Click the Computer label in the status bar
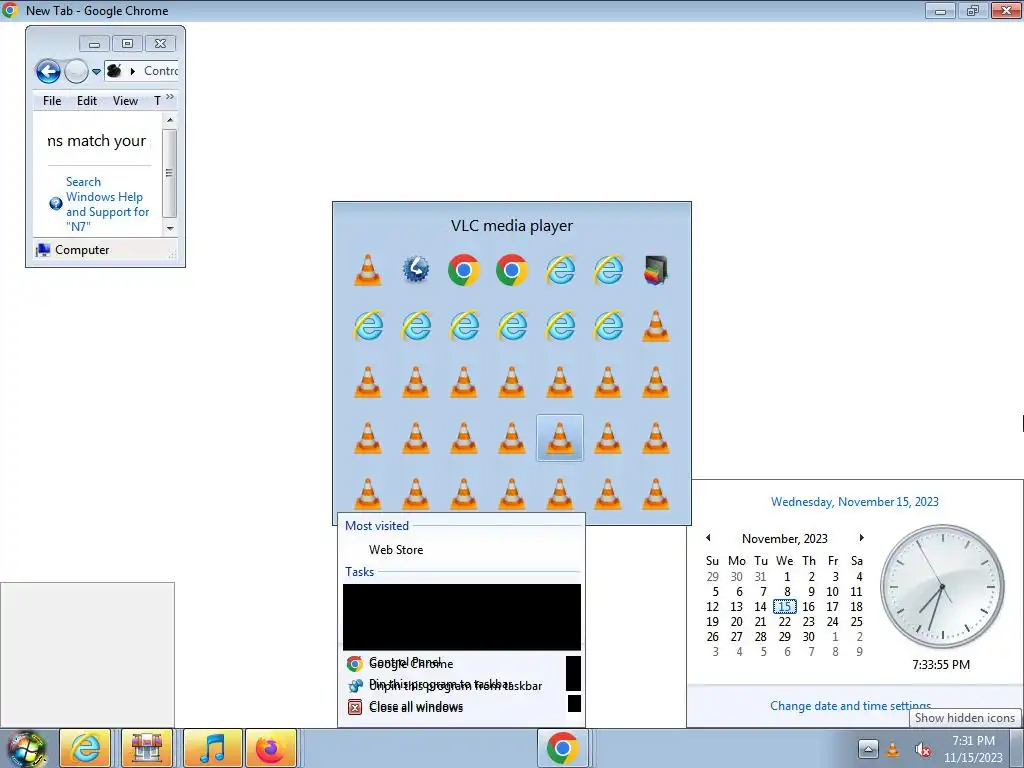1024x768 pixels. tap(82, 250)
